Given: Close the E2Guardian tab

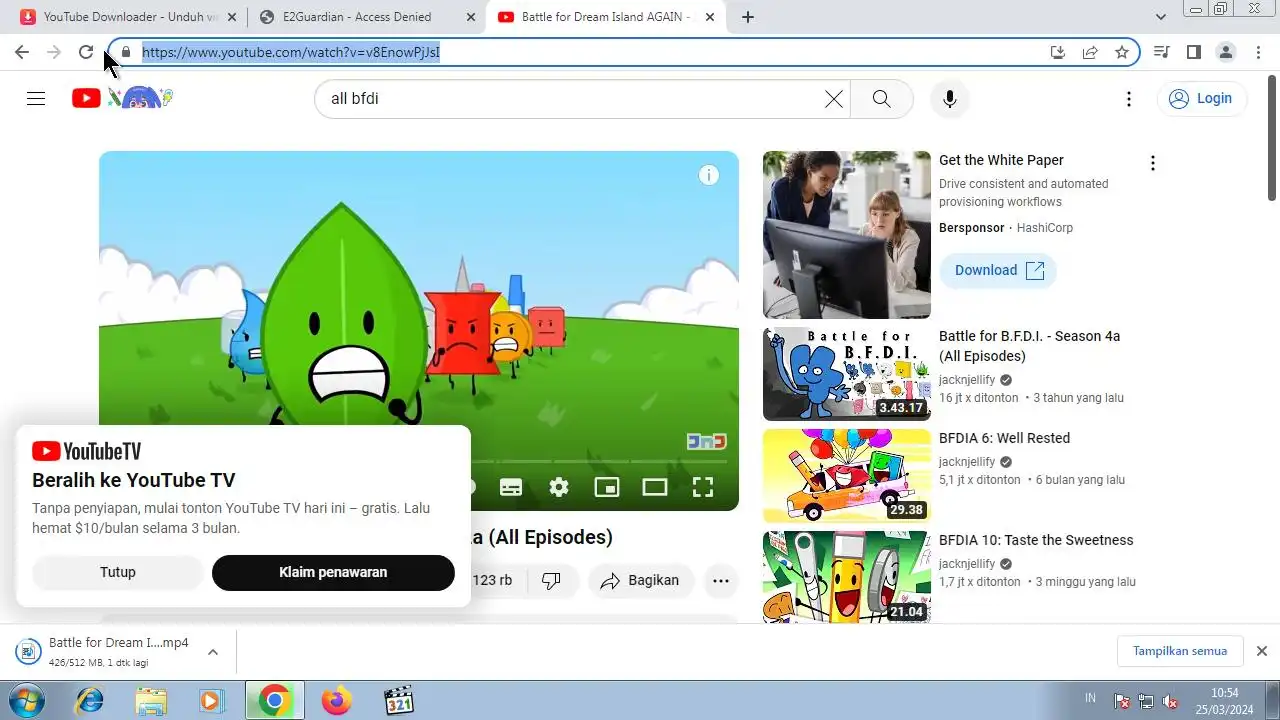Looking at the screenshot, I should click(x=471, y=17).
